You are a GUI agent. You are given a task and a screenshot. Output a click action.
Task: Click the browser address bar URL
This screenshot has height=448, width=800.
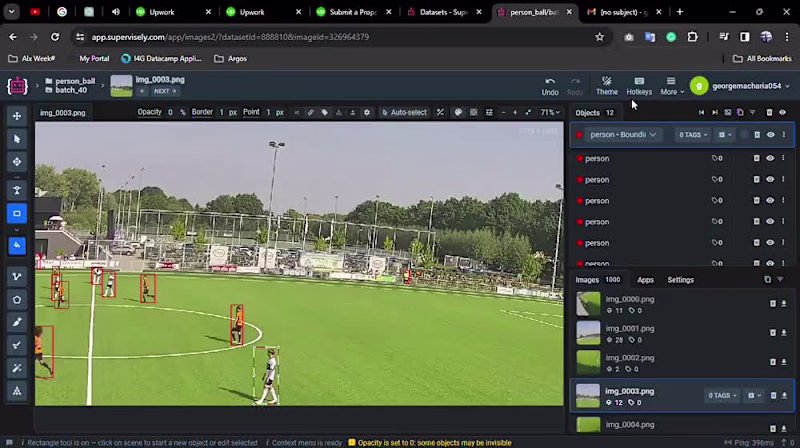(x=230, y=37)
